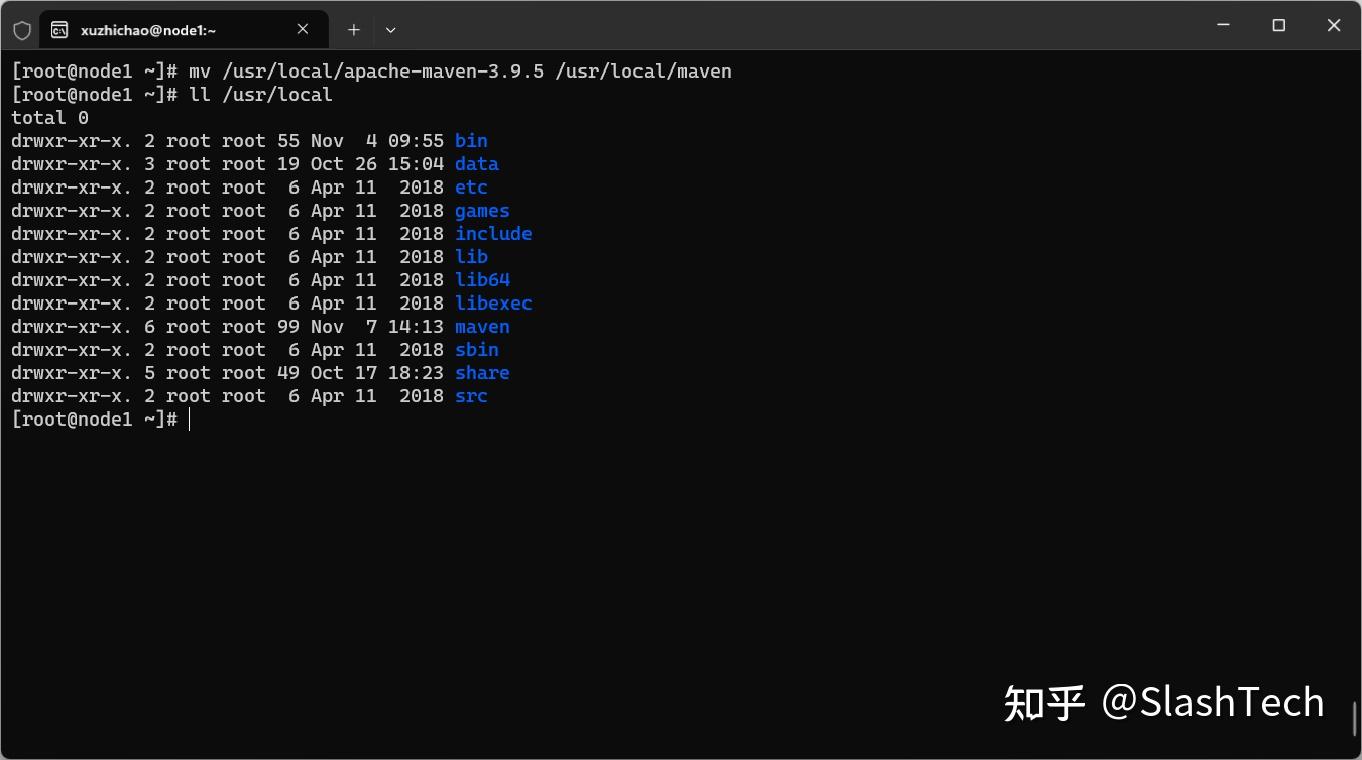The image size is (1362, 760).
Task: Click the shield icon in the title bar
Action: (21, 29)
